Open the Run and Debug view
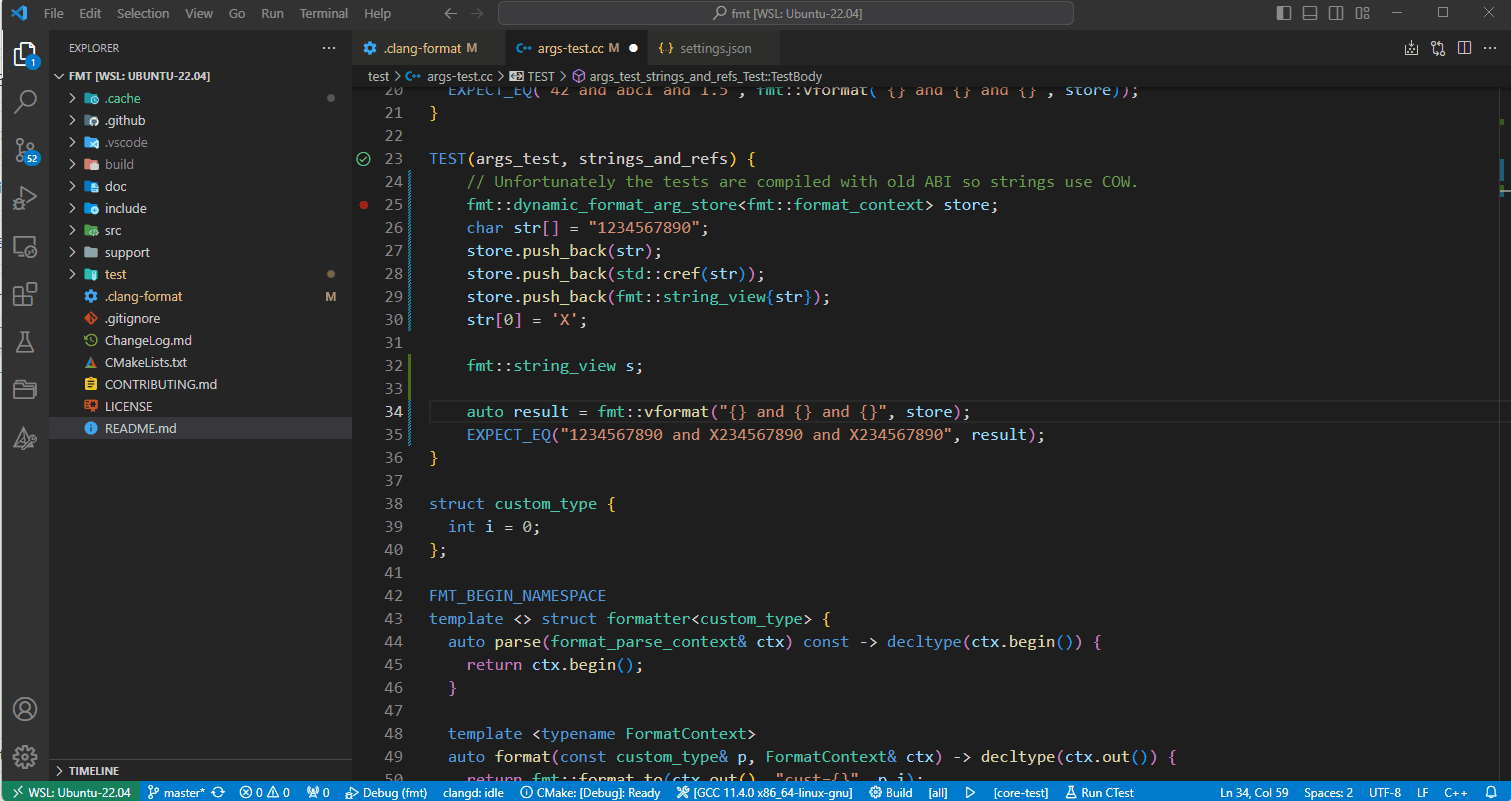The image size is (1511, 801). click(x=25, y=198)
